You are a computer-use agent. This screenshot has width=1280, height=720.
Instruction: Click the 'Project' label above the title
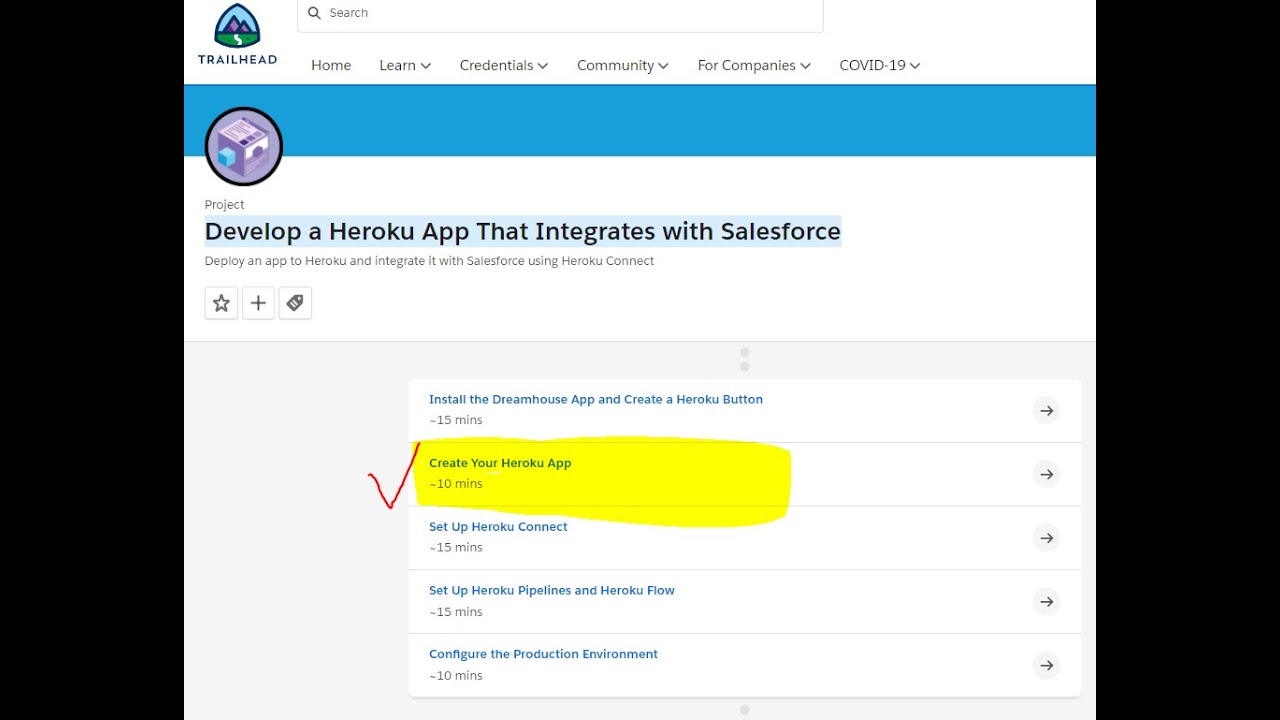224,204
